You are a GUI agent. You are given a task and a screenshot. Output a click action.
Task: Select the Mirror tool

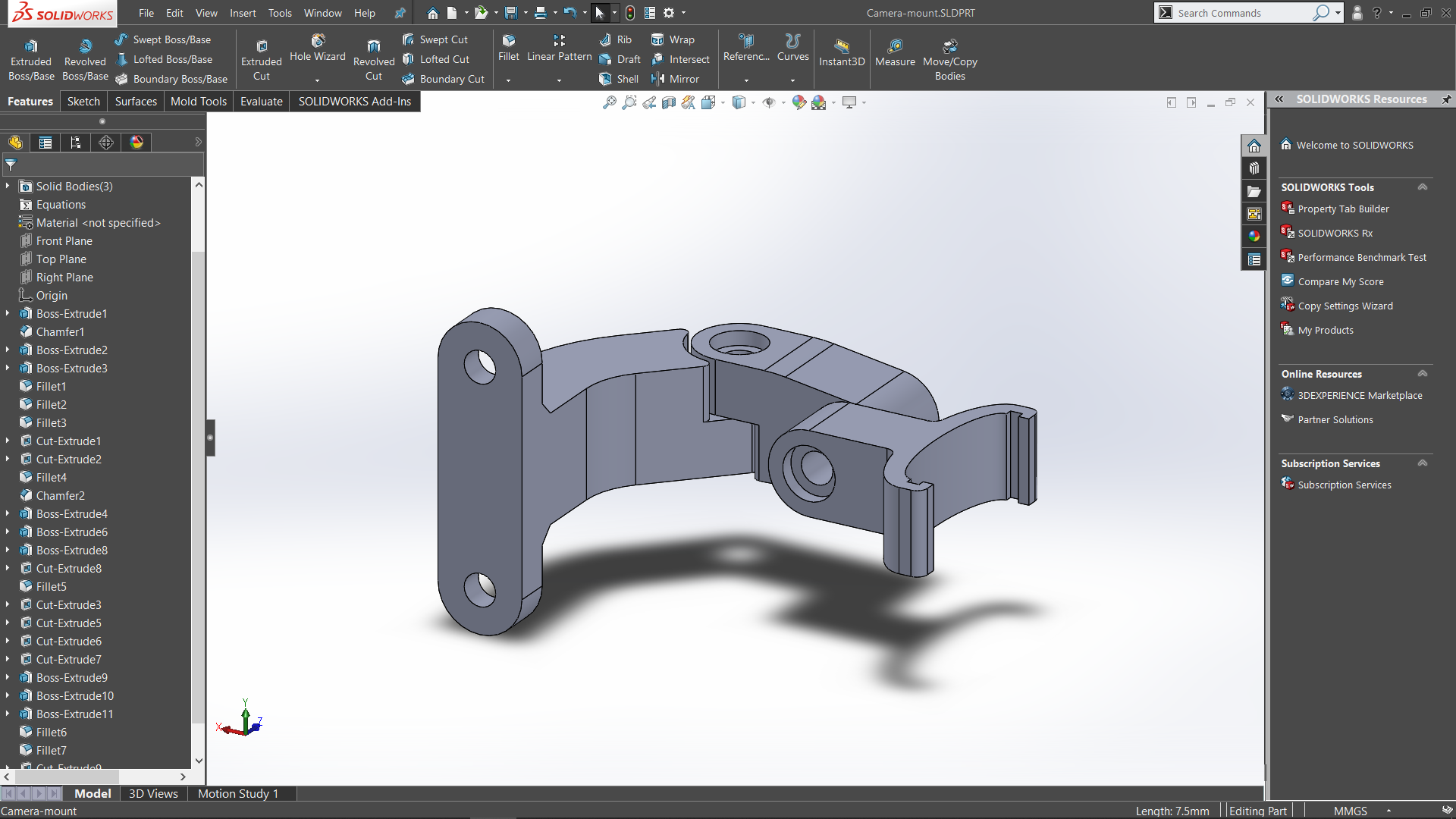pos(675,79)
